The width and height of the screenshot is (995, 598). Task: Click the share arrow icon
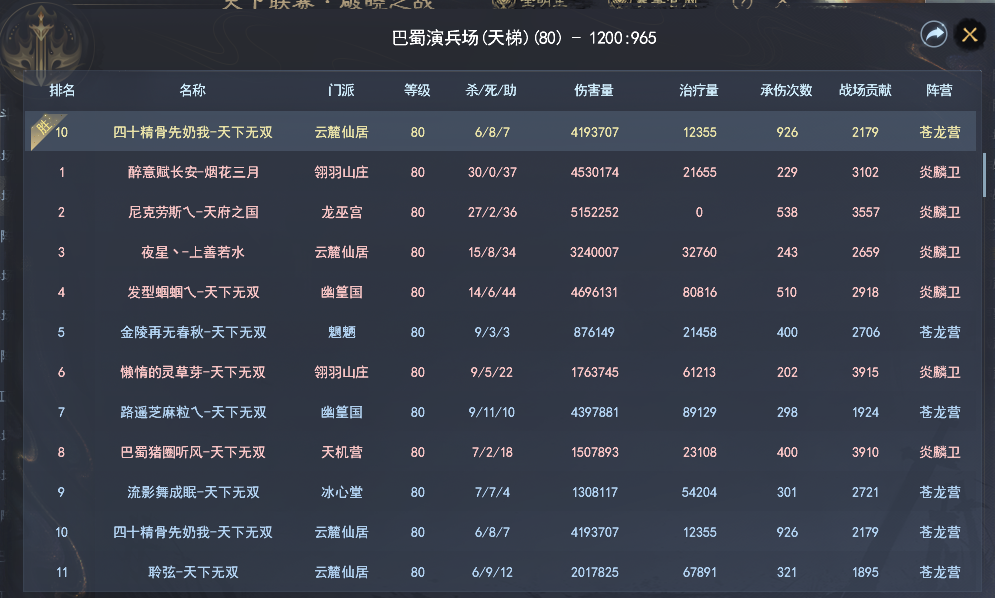(x=934, y=34)
